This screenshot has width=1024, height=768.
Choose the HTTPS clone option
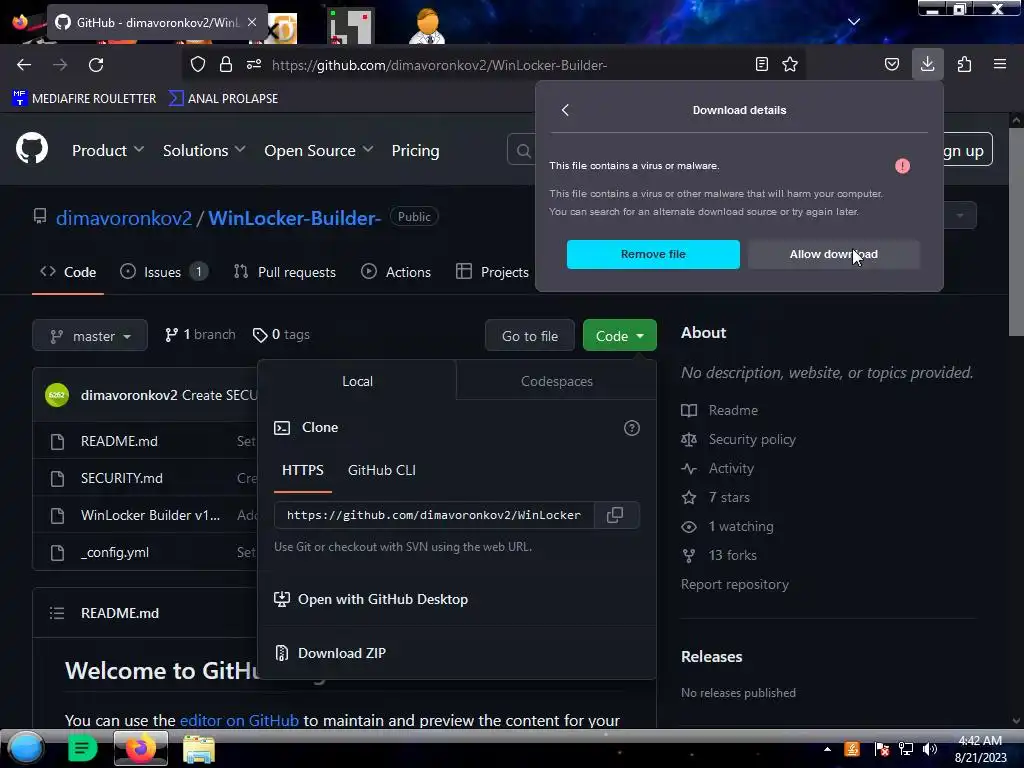(302, 470)
